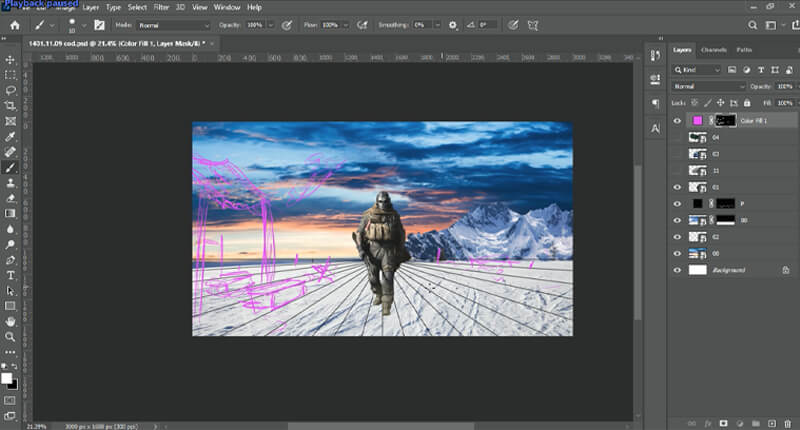Open layer blend mode Normal dropdown

708,86
